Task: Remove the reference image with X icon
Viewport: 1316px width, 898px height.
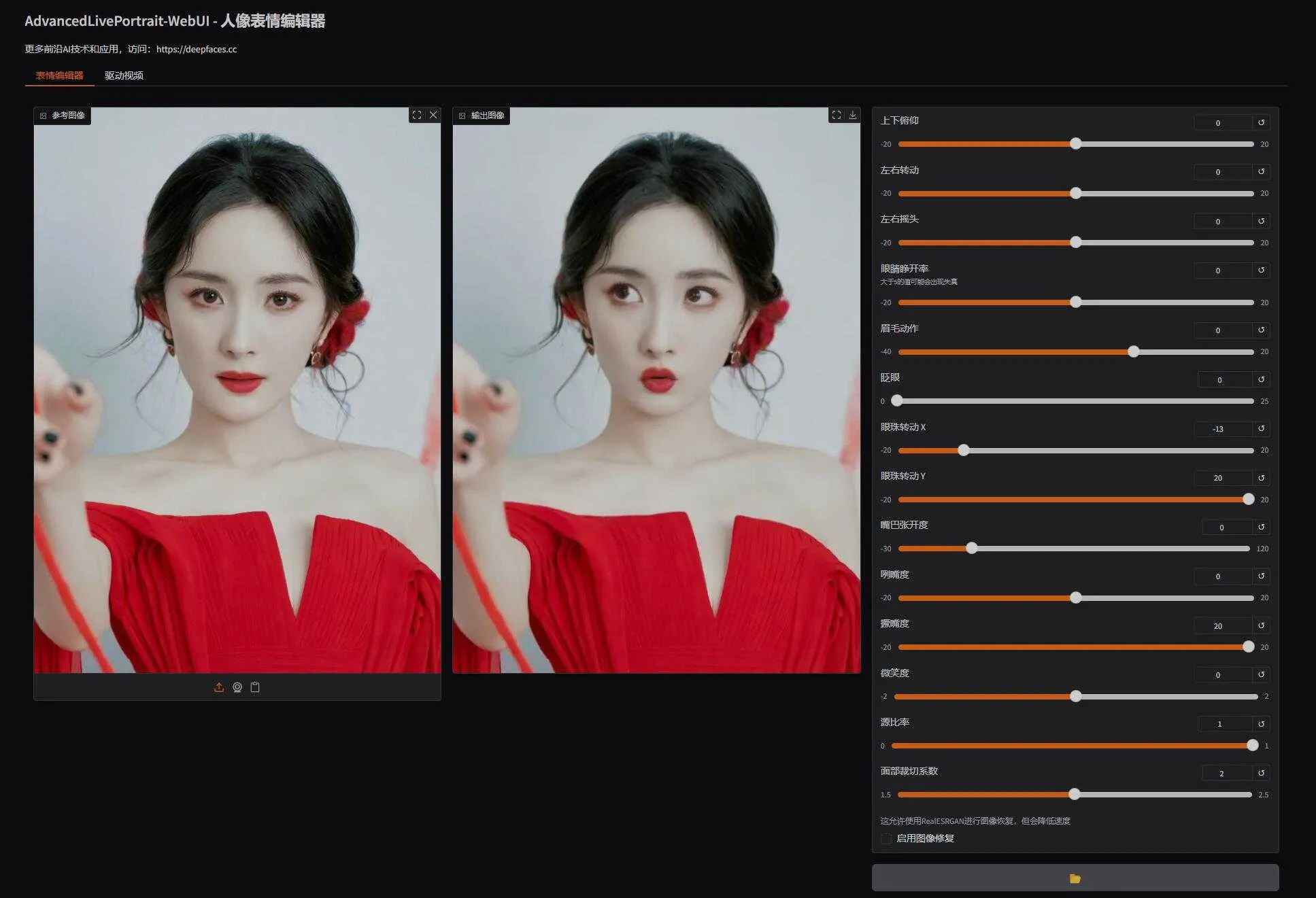Action: (x=433, y=115)
